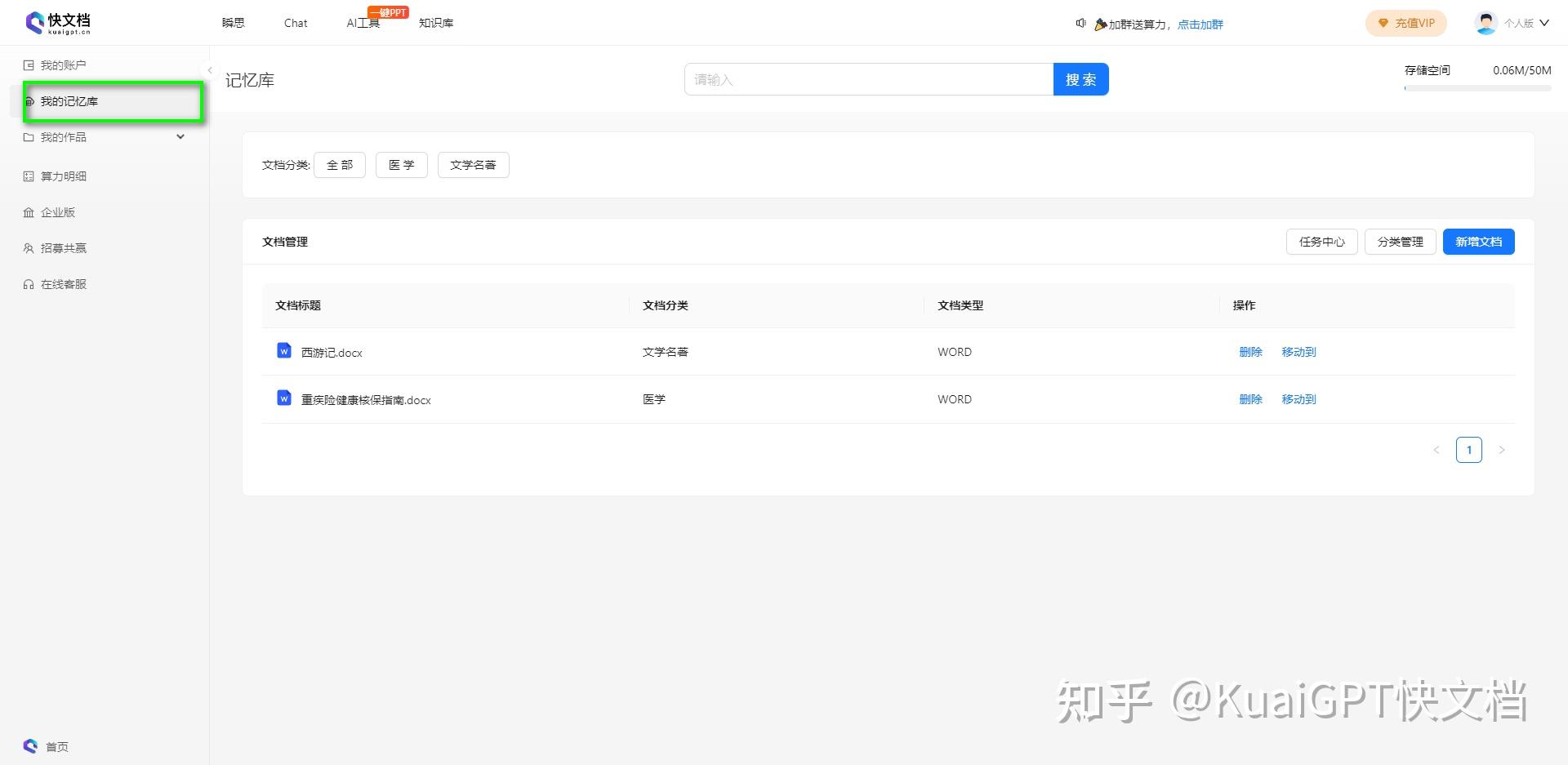The image size is (1568, 765).
Task: Open 我的账户 from the sidebar
Action: tap(56, 65)
